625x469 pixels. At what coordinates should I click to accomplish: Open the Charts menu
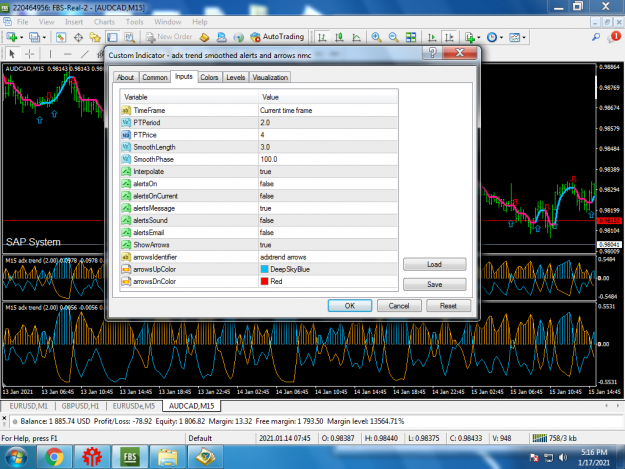pos(104,22)
